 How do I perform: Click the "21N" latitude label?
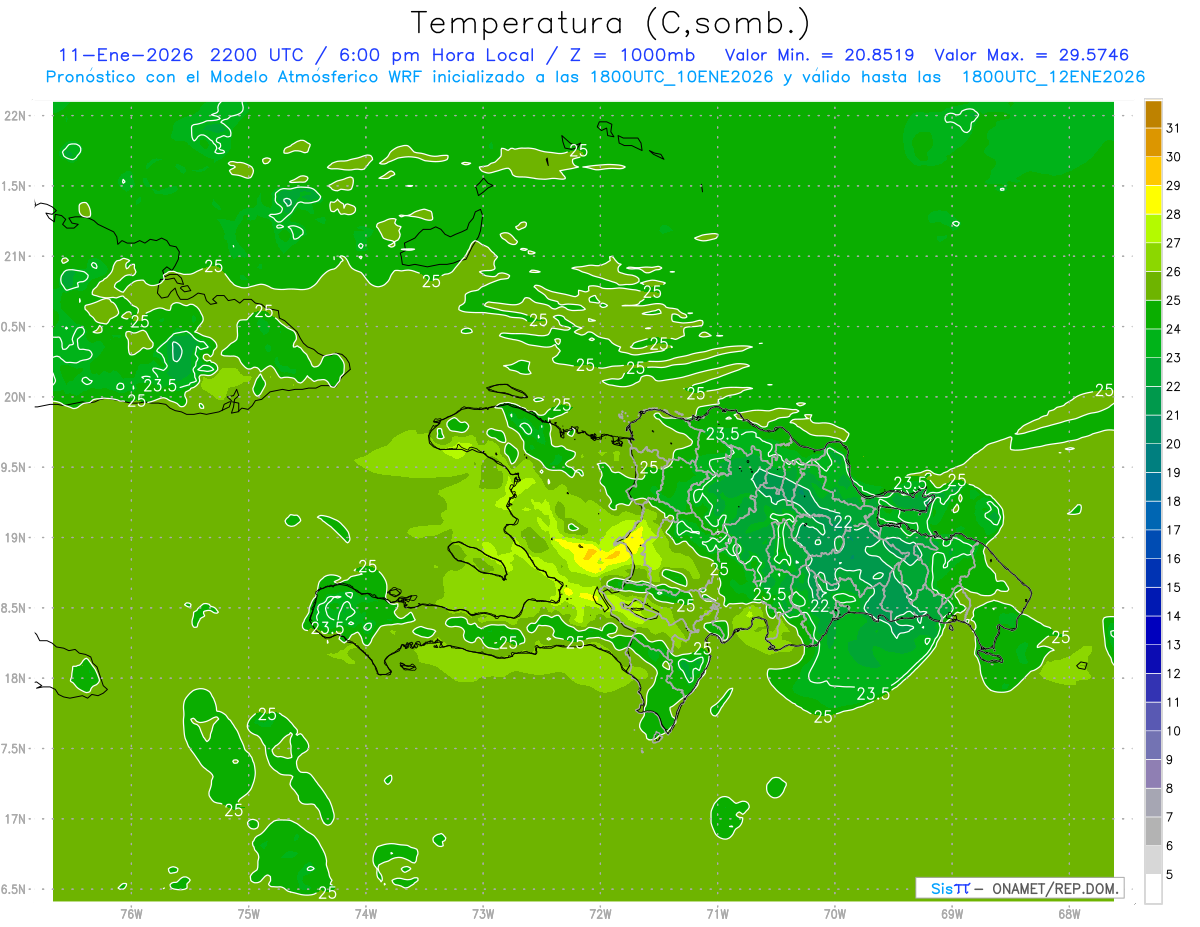click(x=17, y=256)
